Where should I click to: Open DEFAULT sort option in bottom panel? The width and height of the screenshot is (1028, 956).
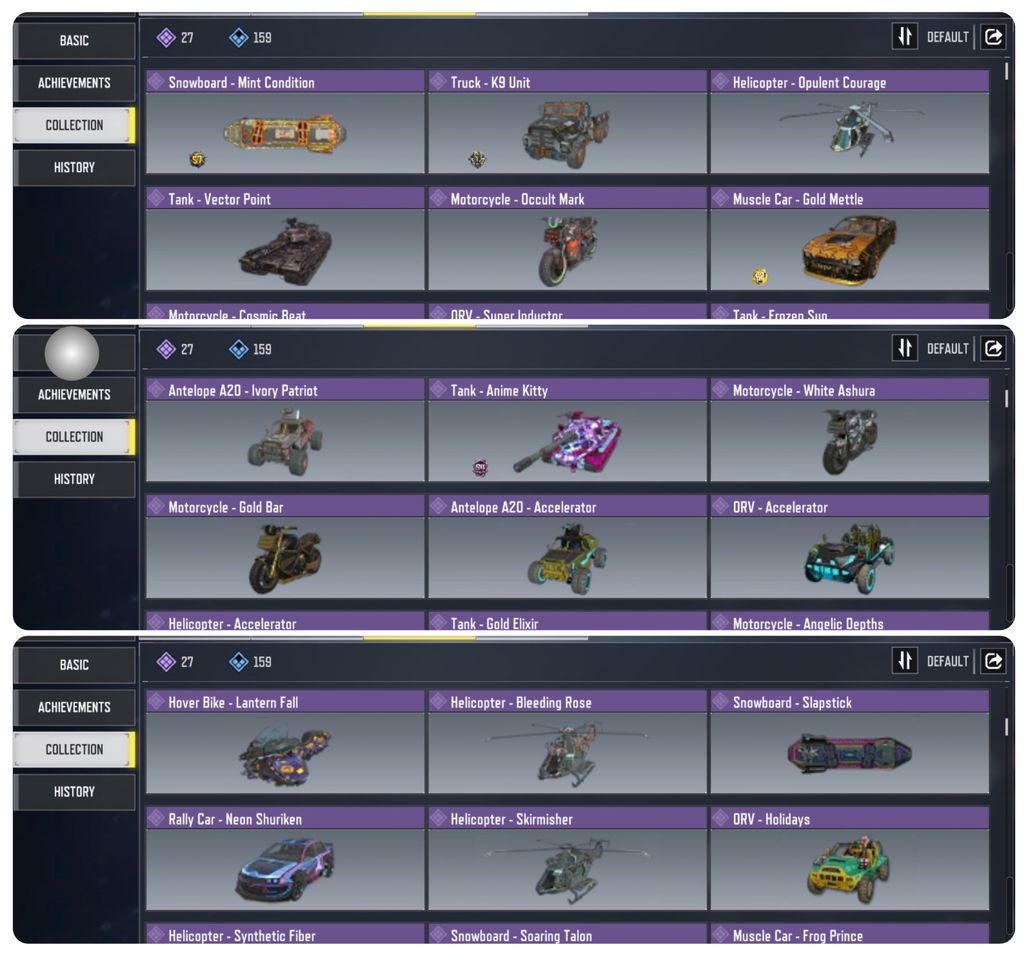[x=947, y=661]
